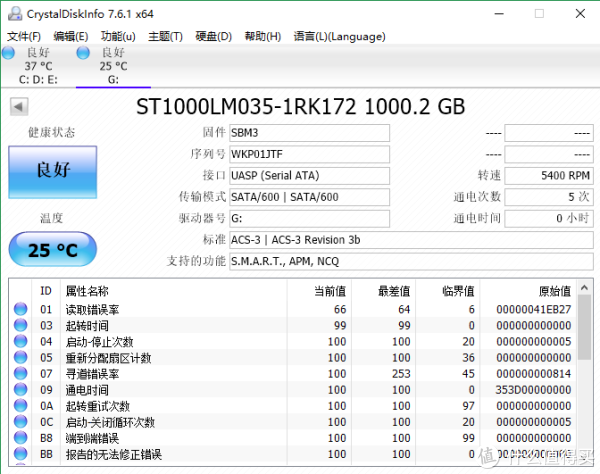Click blue status orb for C: D: E: disk

click(x=8, y=53)
